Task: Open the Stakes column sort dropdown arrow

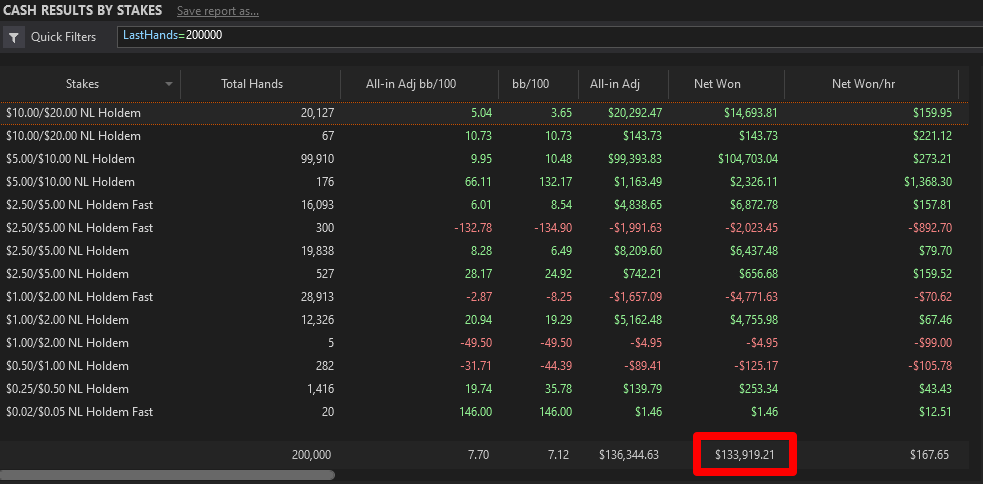Action: (169, 84)
